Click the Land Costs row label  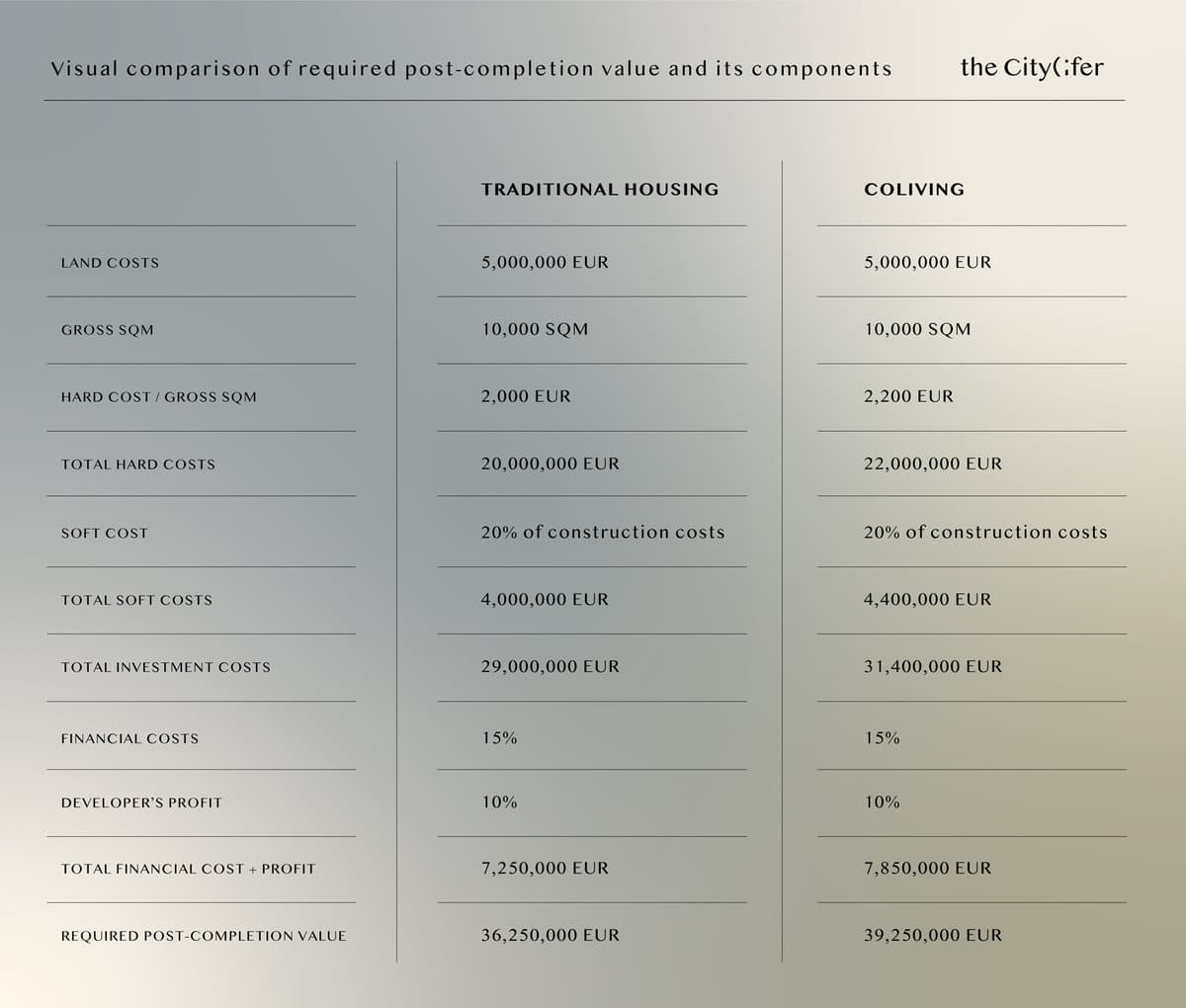(x=110, y=263)
